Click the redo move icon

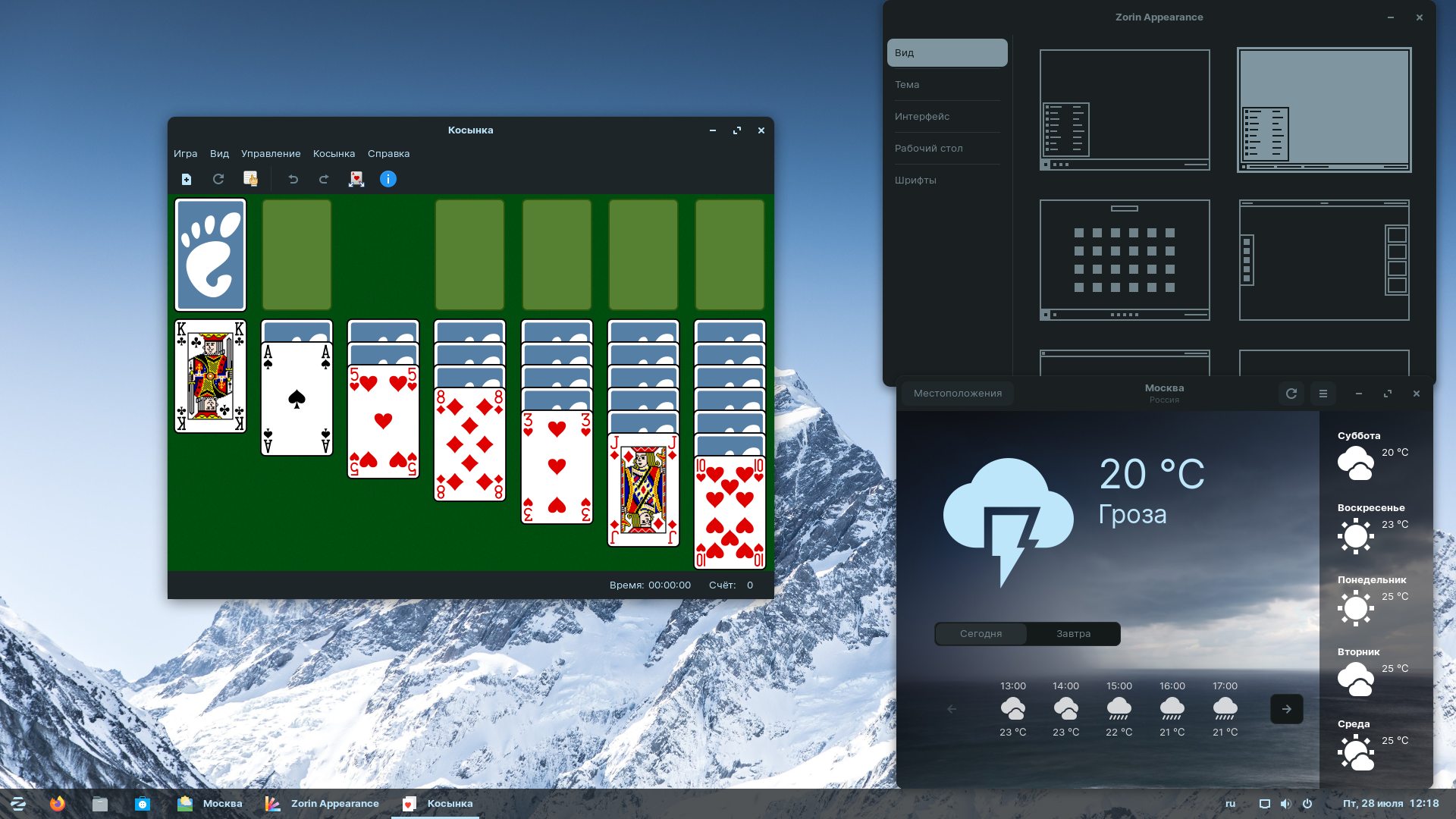[x=324, y=179]
